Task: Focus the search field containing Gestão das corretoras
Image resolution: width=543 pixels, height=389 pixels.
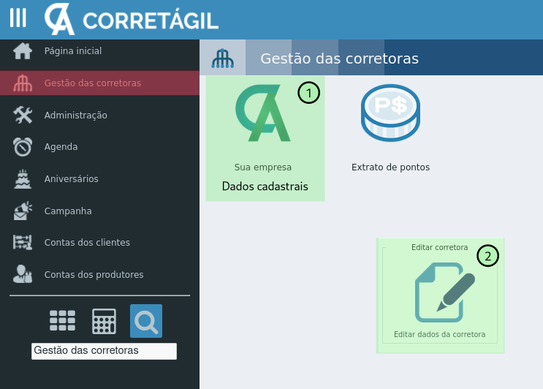Action: (x=104, y=351)
